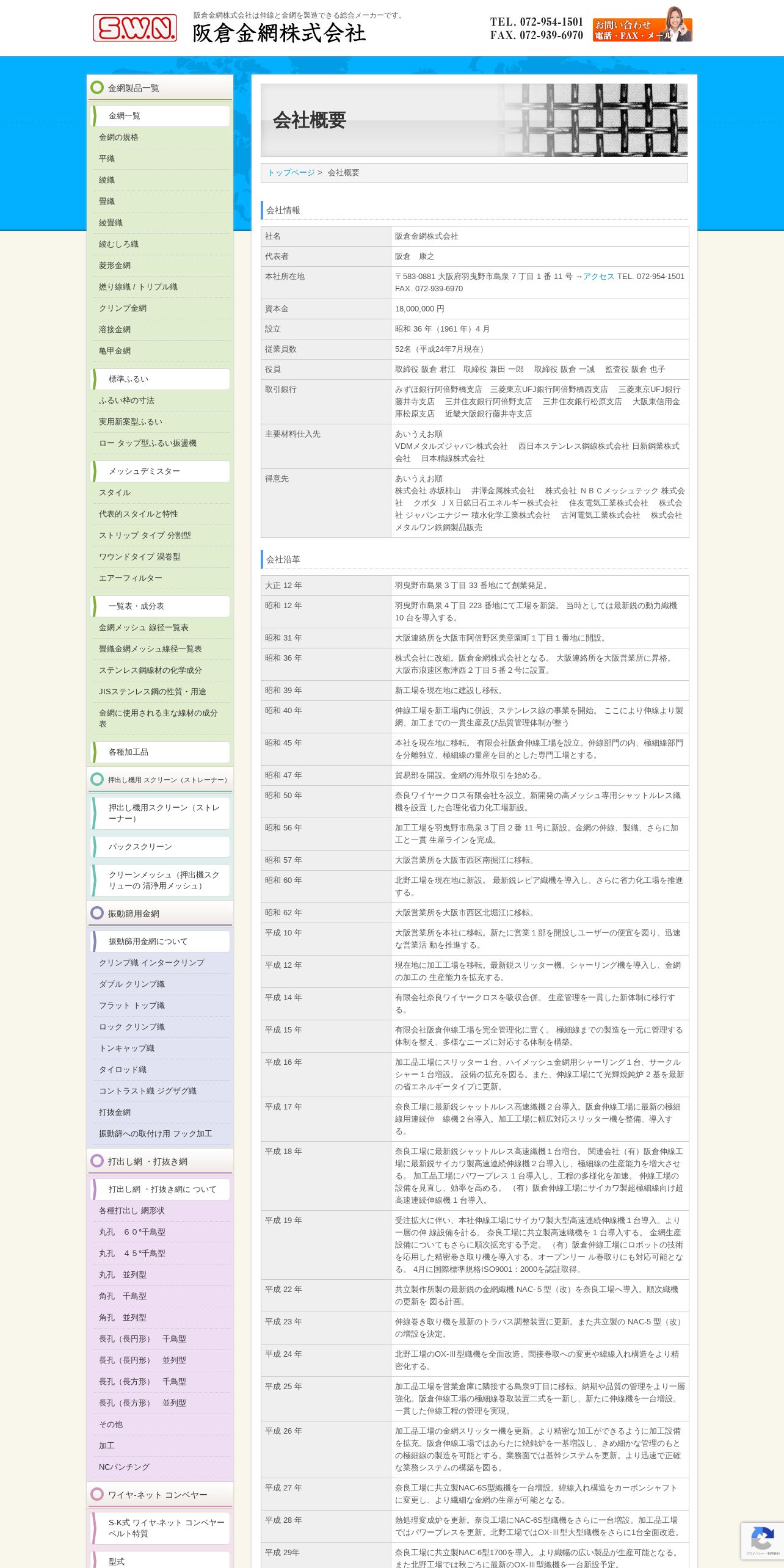Click the blue circle beside 振動篩用金網 heading
Viewport: 784px width, 1568px height.
pos(97,913)
